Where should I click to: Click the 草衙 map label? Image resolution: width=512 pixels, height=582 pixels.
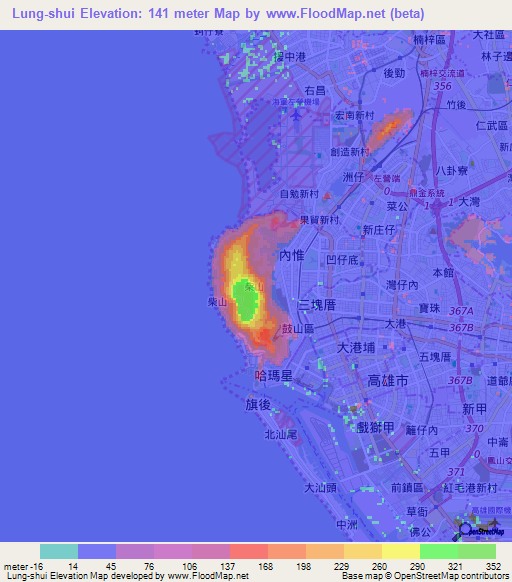(x=417, y=512)
